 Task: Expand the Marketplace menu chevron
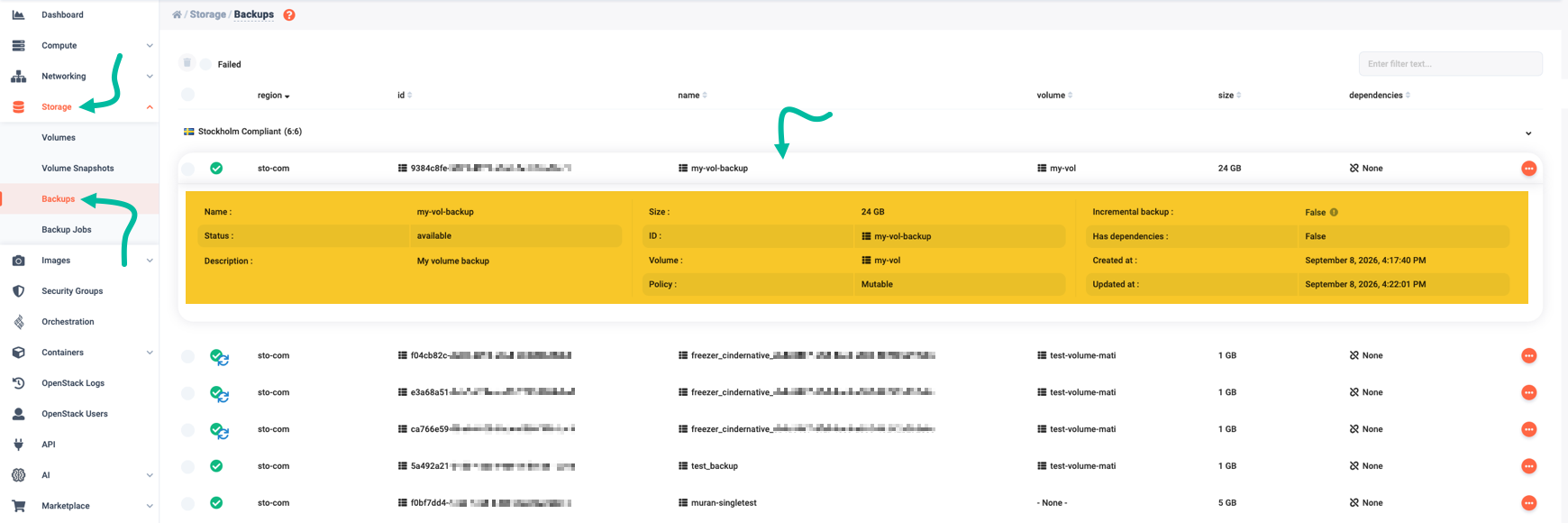coord(150,505)
